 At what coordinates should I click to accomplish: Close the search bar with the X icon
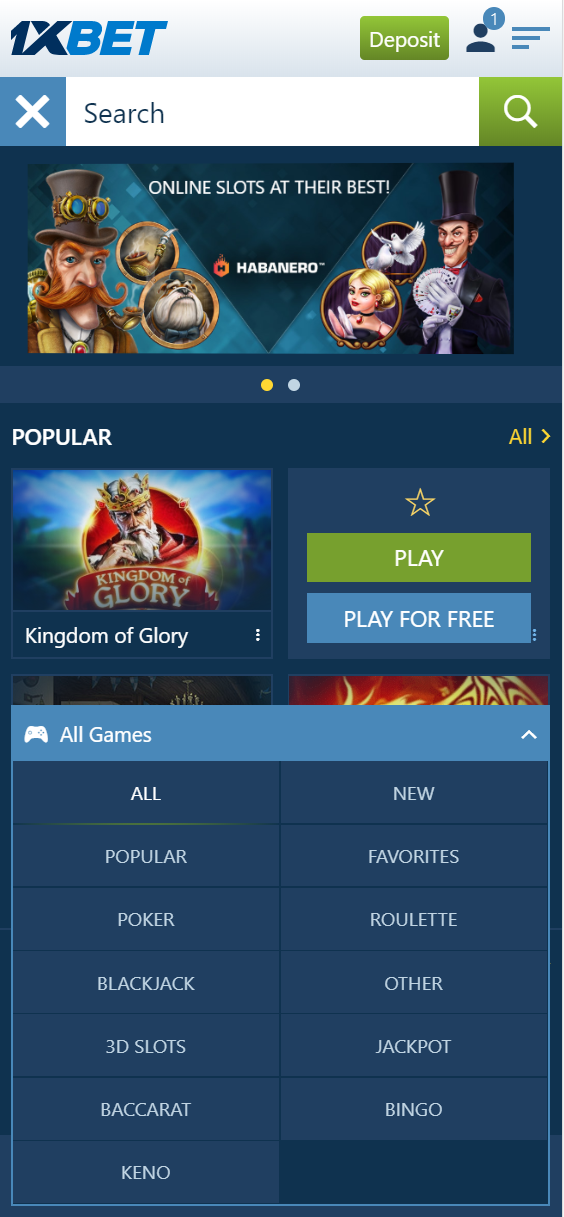33,112
